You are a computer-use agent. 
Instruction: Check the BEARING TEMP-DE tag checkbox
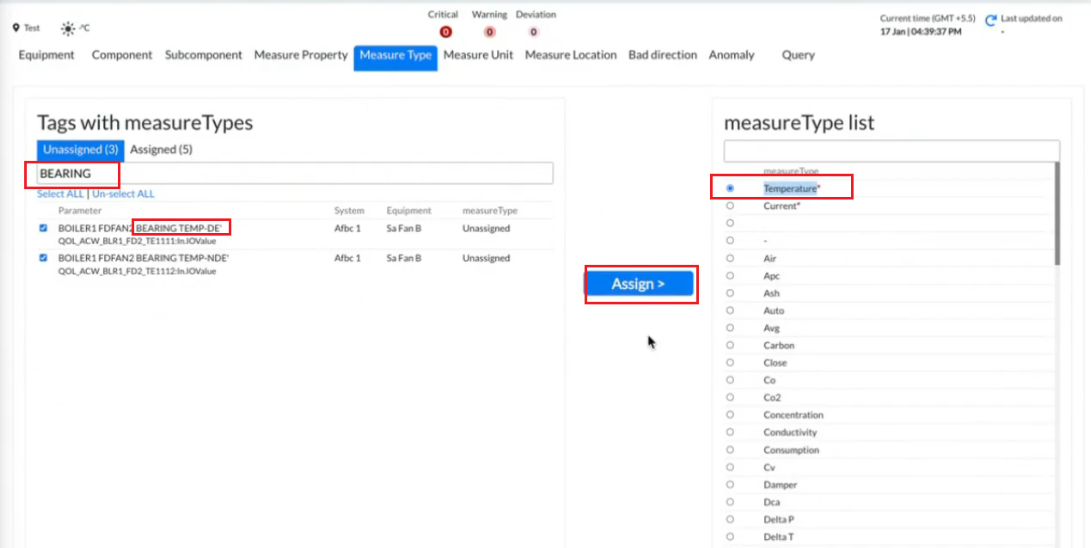coord(43,228)
